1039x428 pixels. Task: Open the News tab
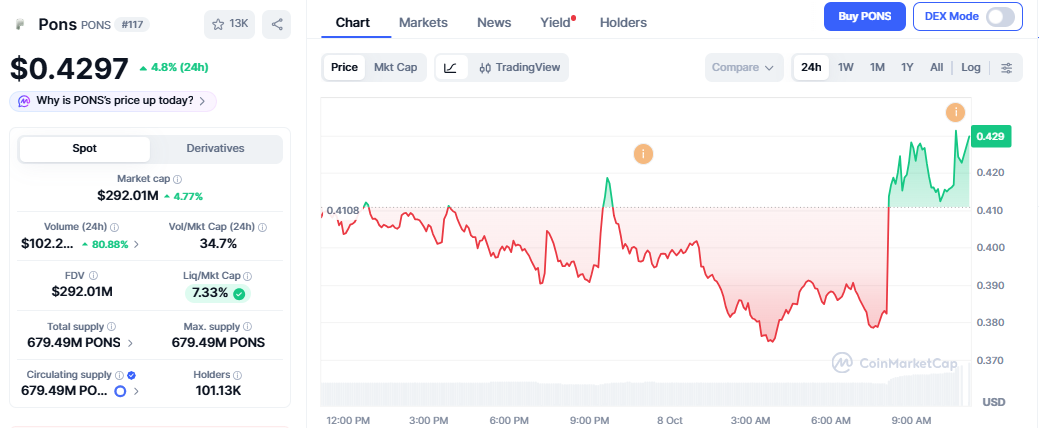pyautogui.click(x=494, y=23)
